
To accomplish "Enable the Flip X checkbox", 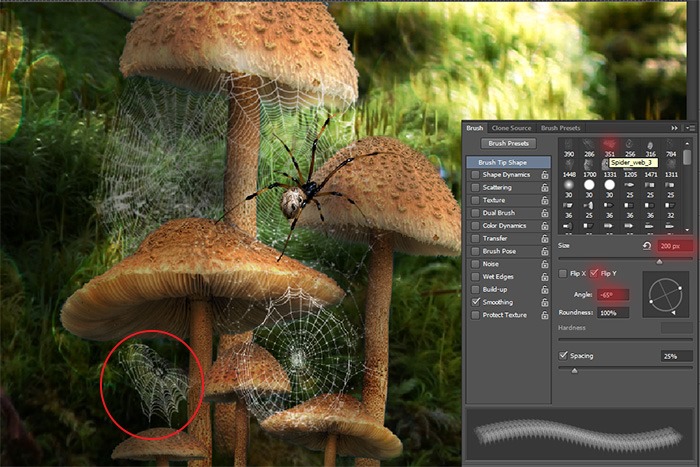I will 562,273.
